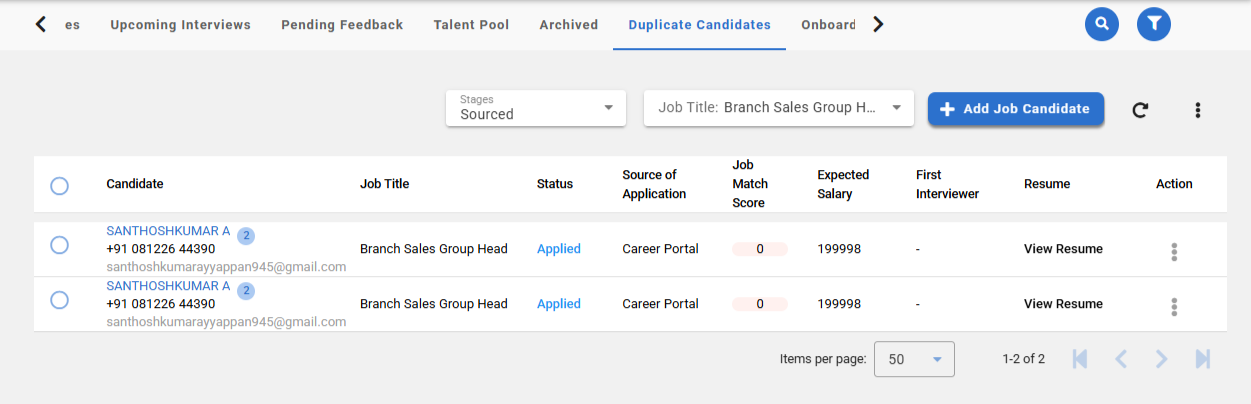Open View Resume for the first candidate

coord(1063,249)
